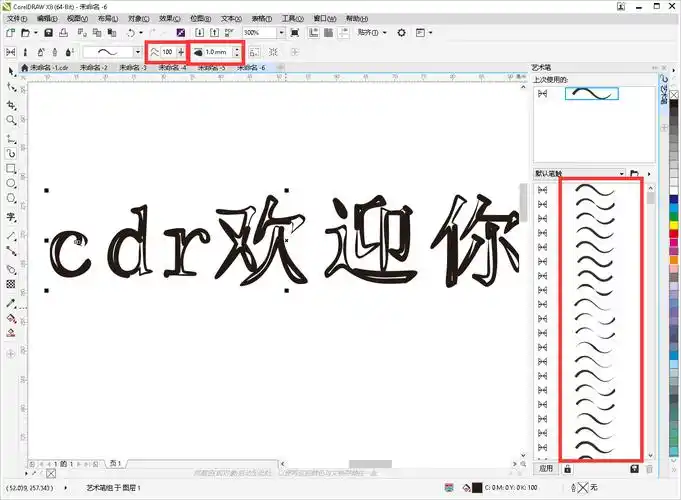The width and height of the screenshot is (681, 500).
Task: Click the Open folder icon
Action: coord(25,33)
